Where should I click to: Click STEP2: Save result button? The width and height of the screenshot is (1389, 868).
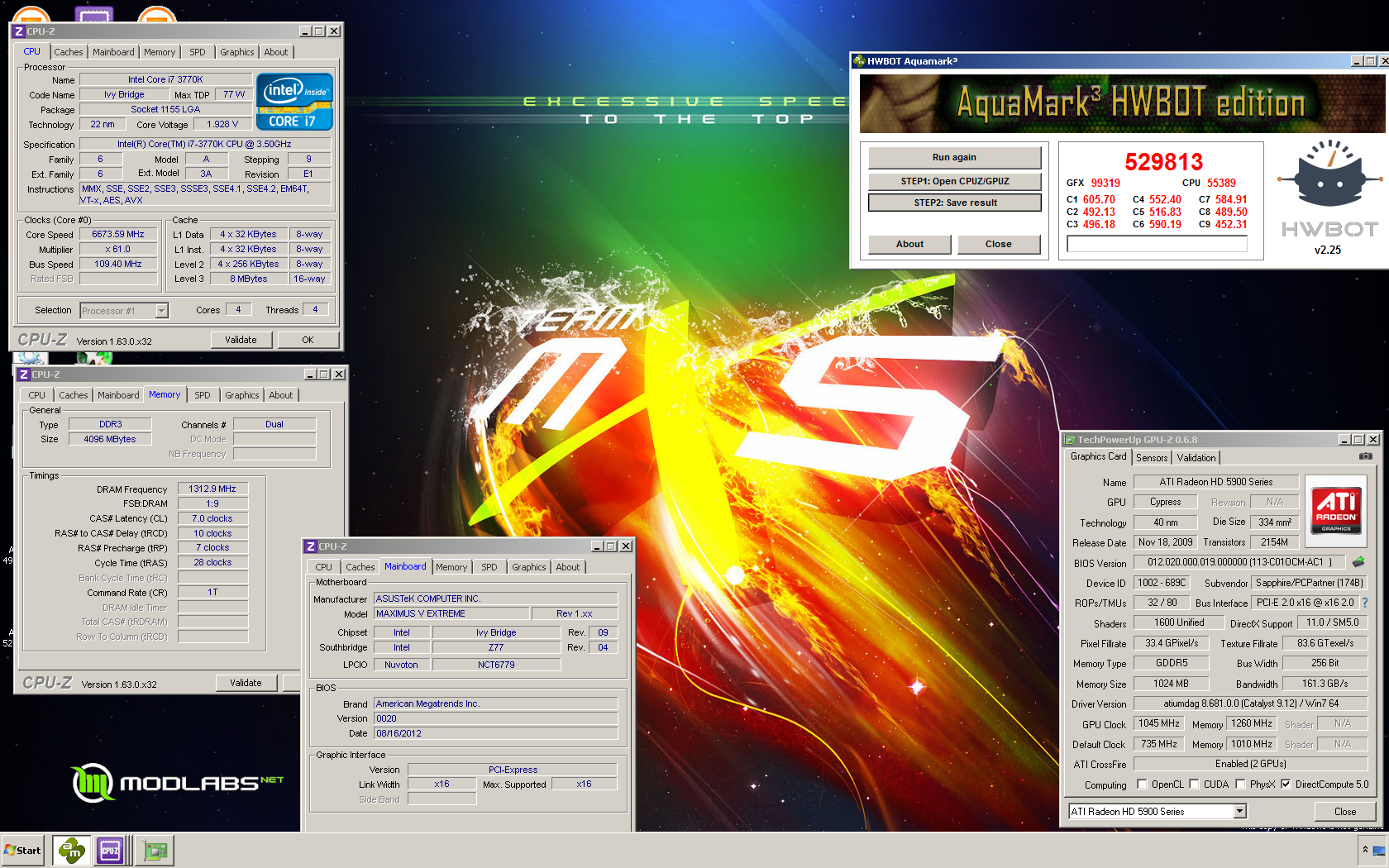[x=954, y=203]
